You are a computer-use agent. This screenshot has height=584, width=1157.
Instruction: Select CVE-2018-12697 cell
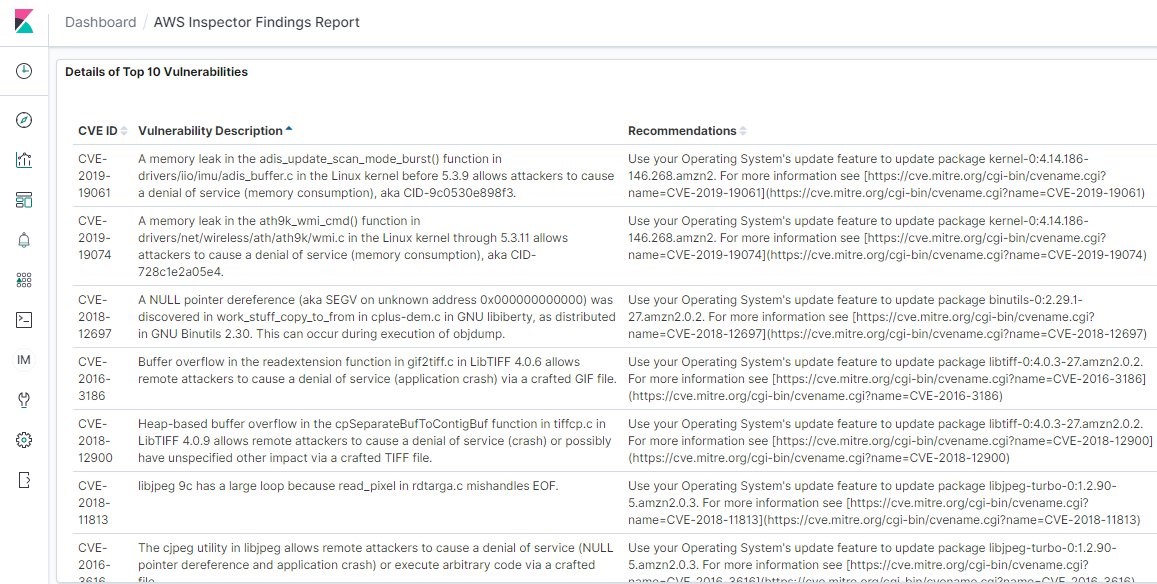[x=94, y=317]
